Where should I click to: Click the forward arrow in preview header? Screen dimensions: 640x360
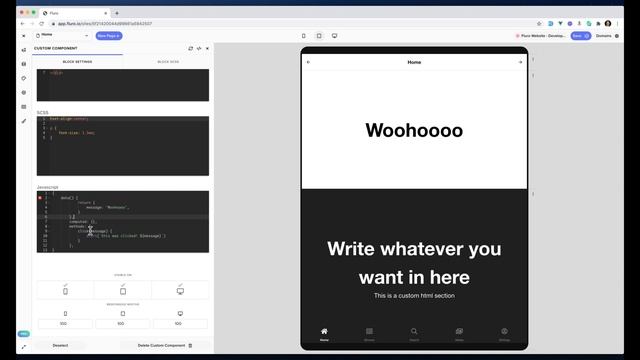520,62
